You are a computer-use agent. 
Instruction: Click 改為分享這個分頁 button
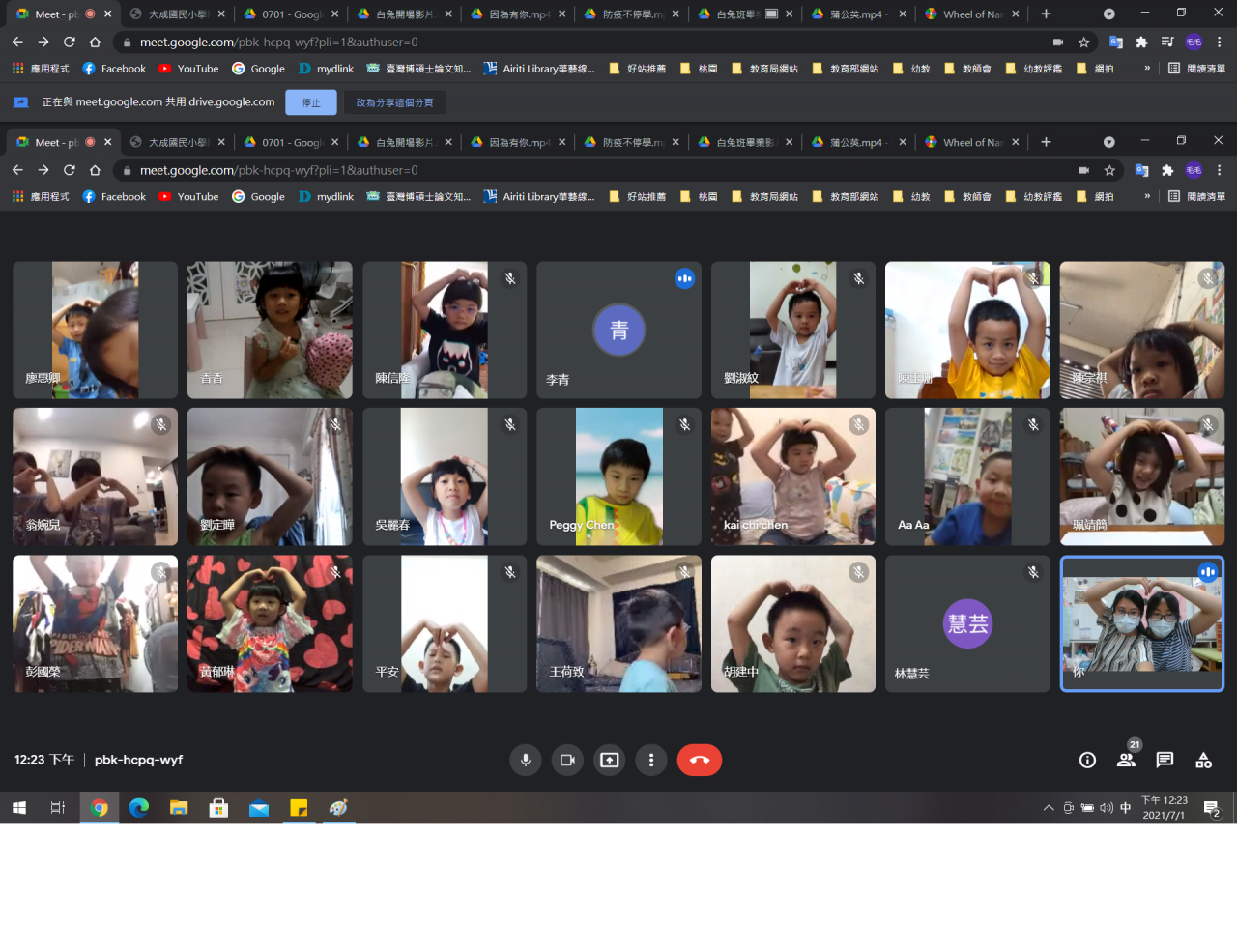coord(394,102)
